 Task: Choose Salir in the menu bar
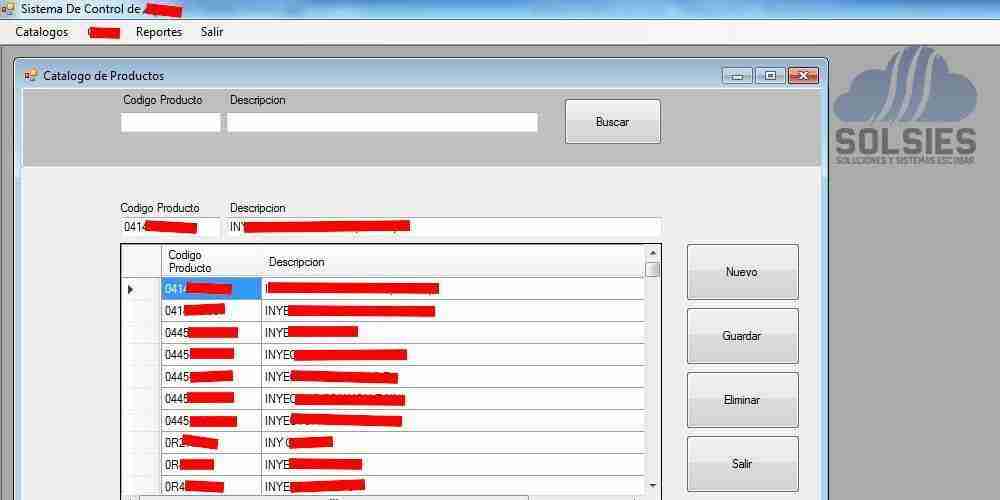point(212,32)
